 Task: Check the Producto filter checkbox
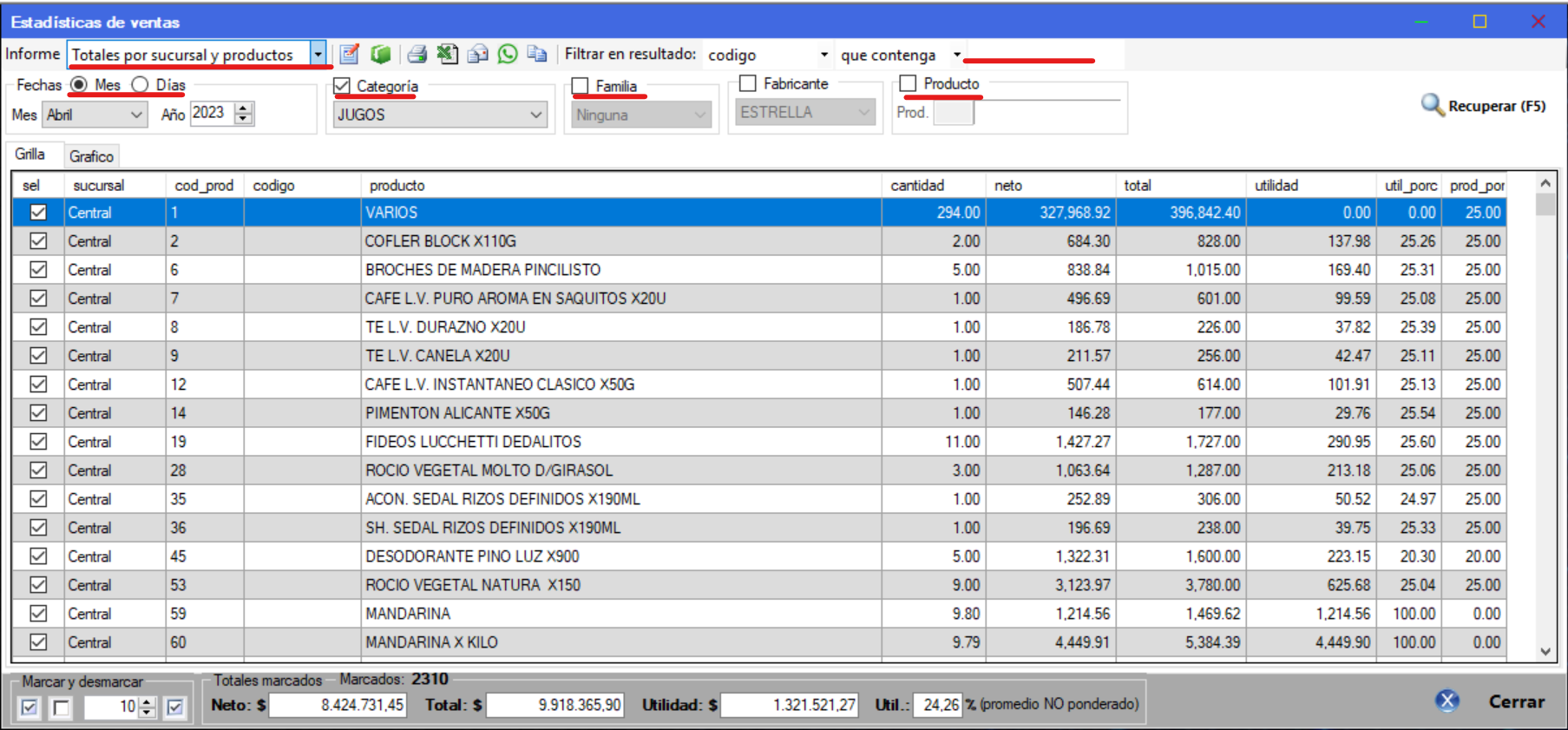tap(909, 83)
